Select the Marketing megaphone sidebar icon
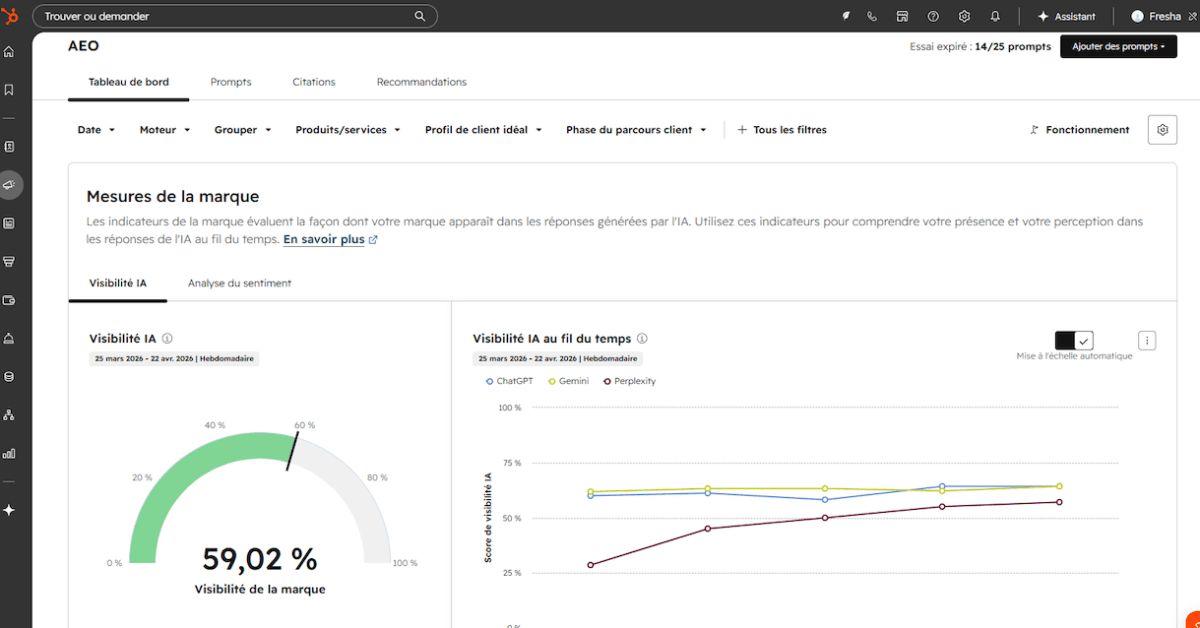This screenshot has height=628, width=1200. 10,185
